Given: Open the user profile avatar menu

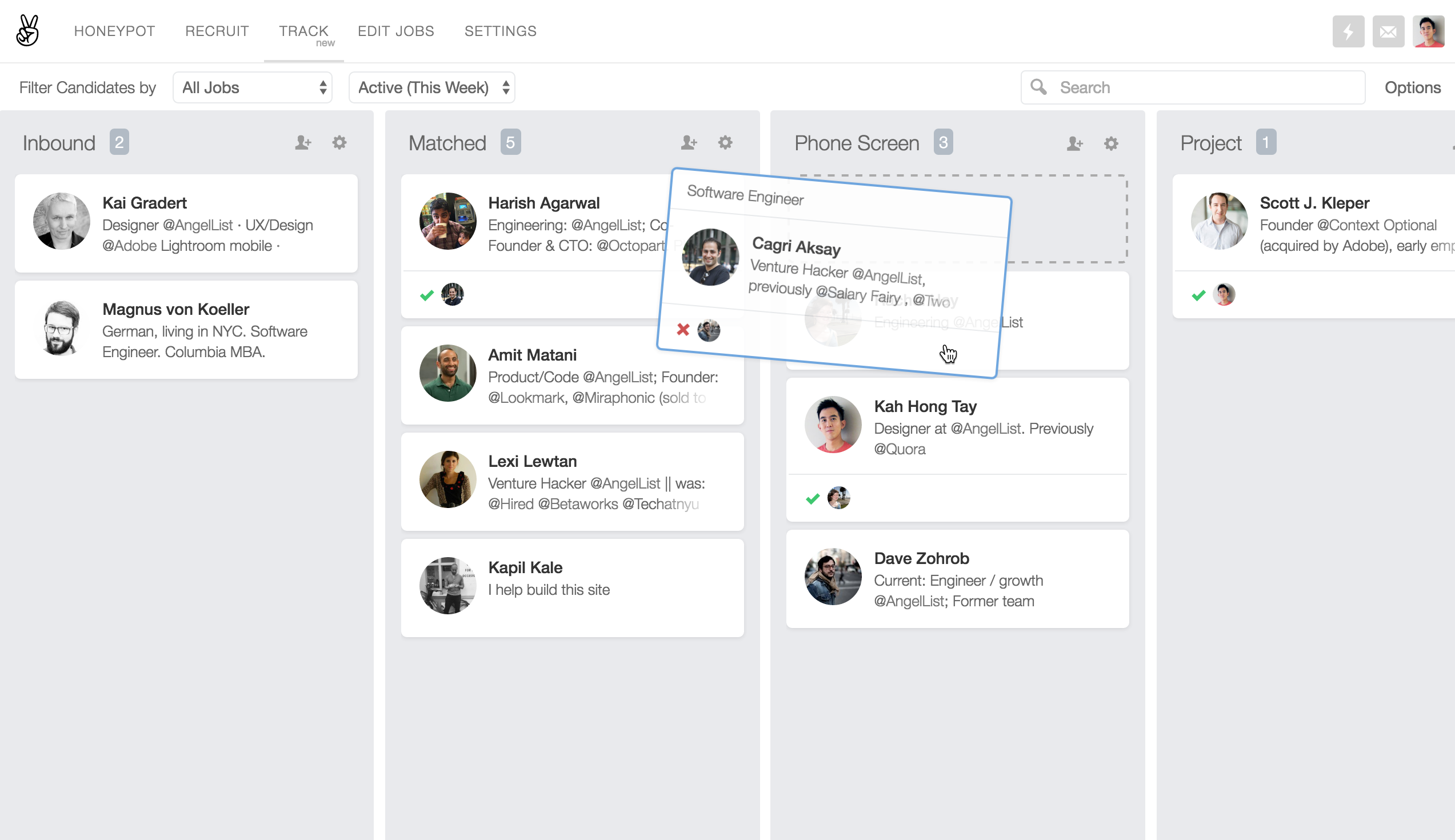Looking at the screenshot, I should (x=1428, y=31).
